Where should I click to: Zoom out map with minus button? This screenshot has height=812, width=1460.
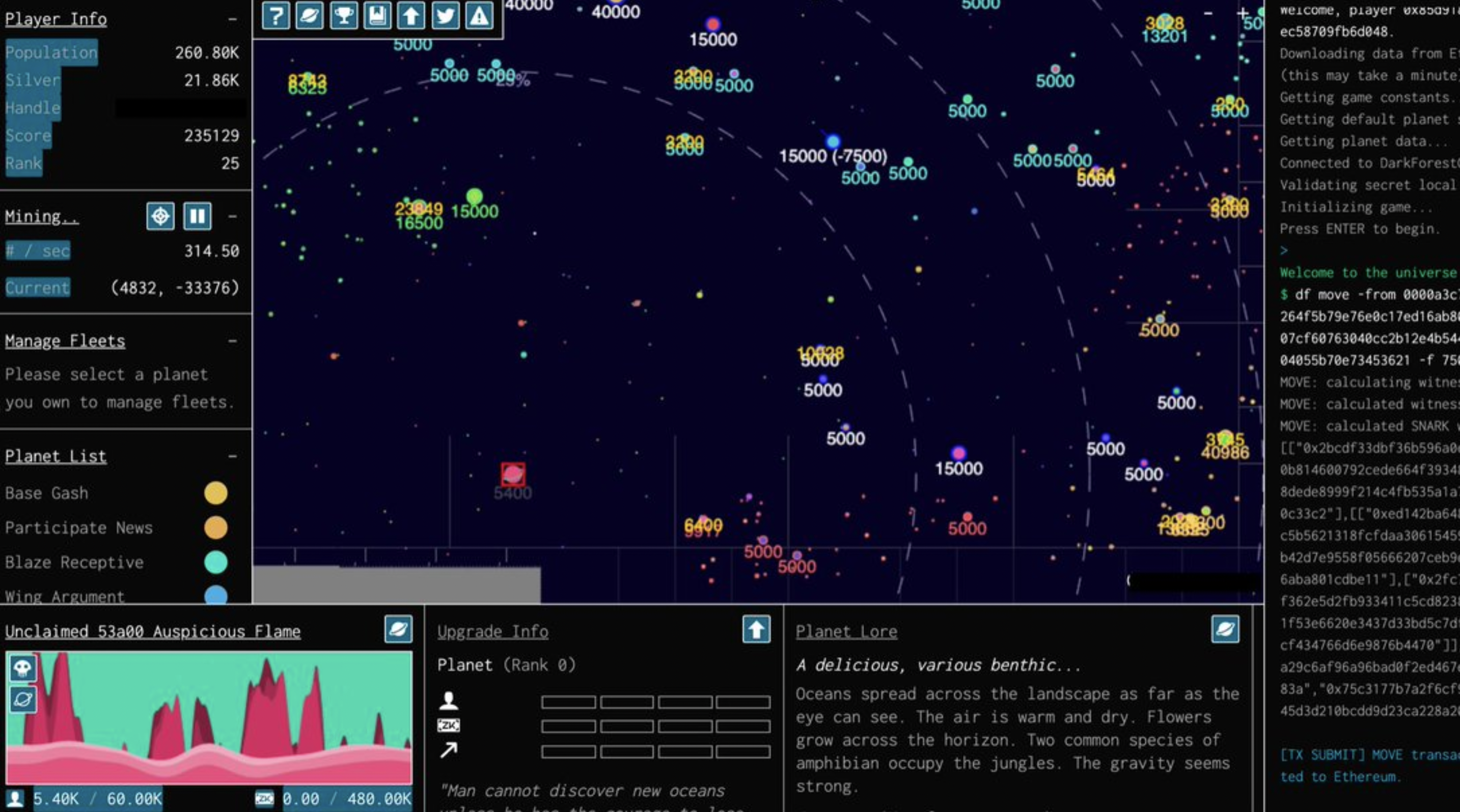coord(1208,13)
